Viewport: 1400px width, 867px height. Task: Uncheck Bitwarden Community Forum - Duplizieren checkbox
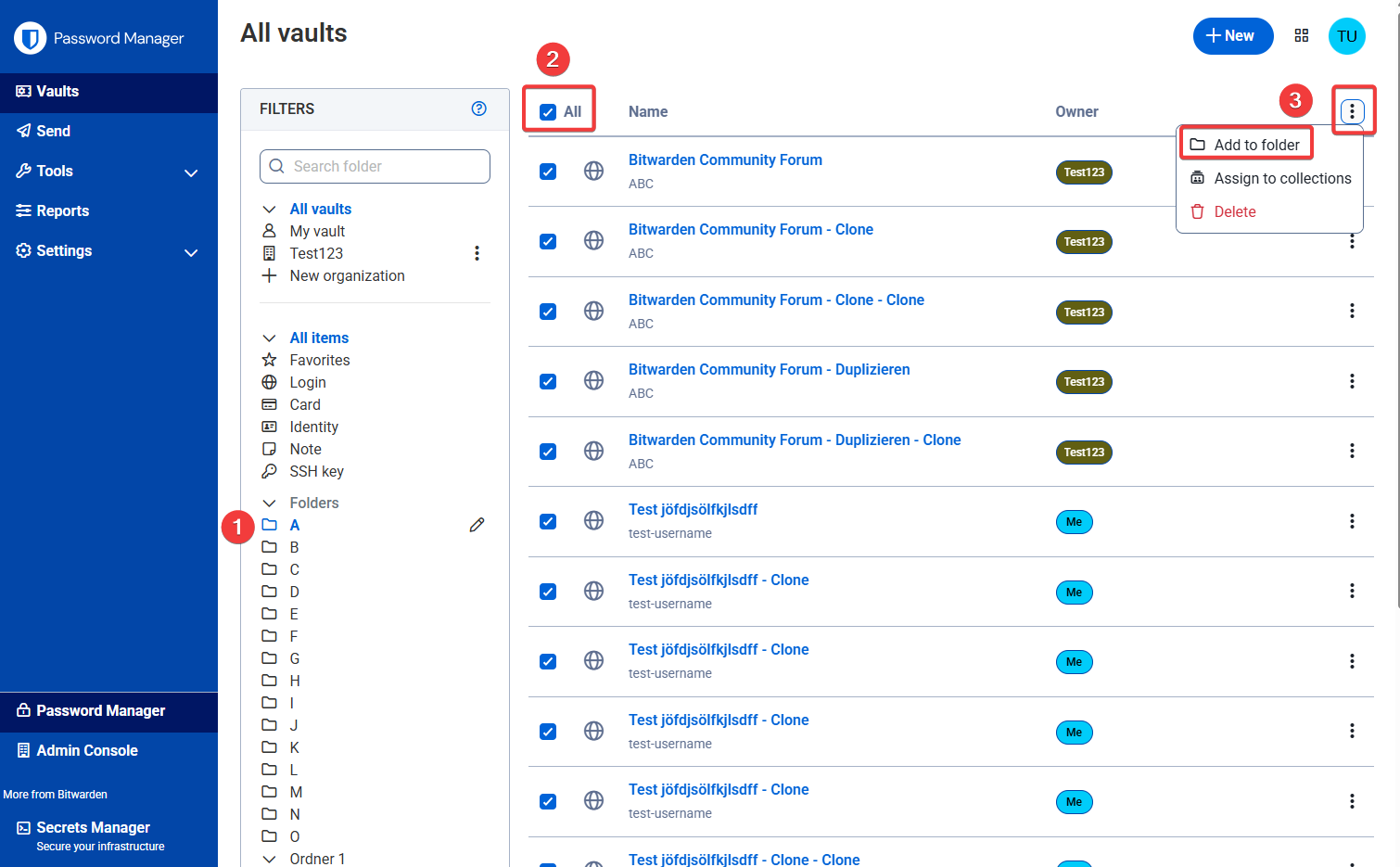point(548,381)
